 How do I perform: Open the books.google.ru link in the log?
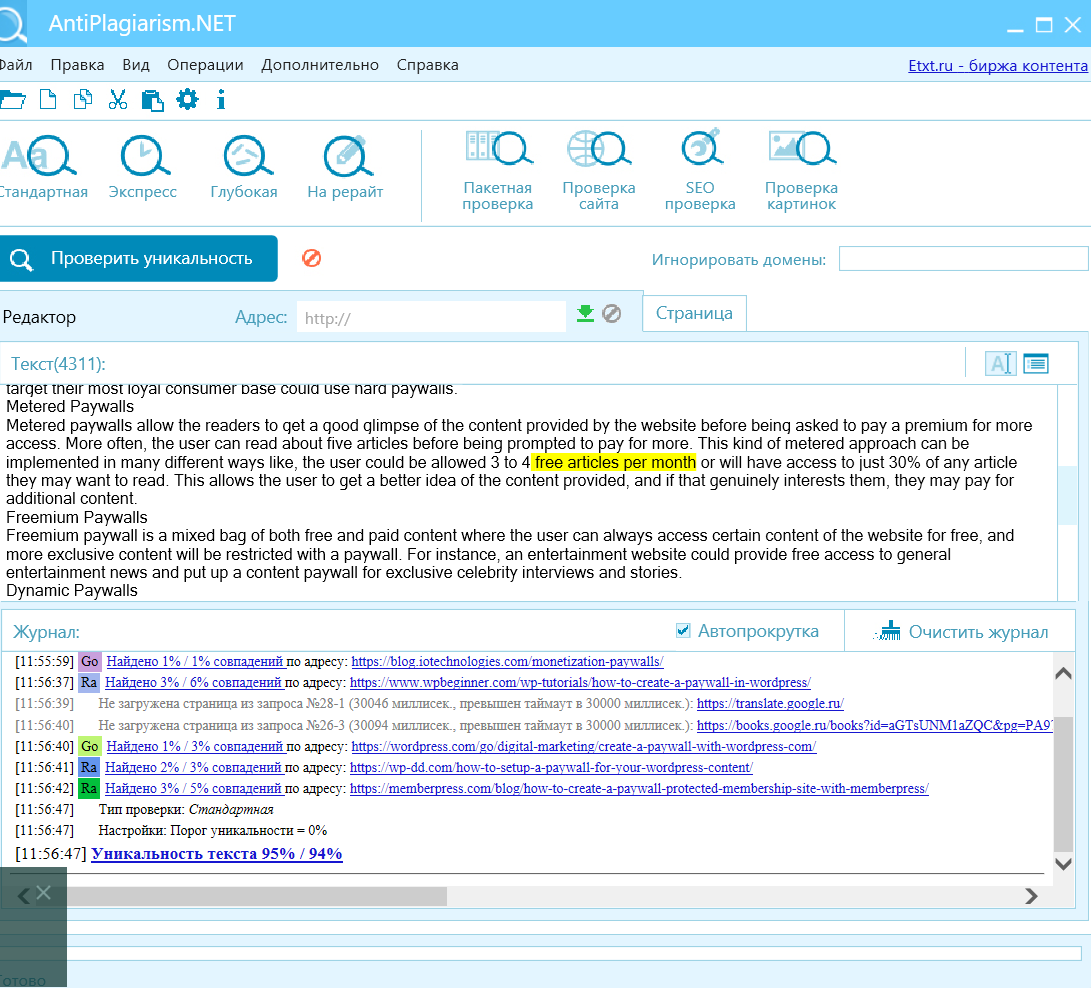[875, 725]
